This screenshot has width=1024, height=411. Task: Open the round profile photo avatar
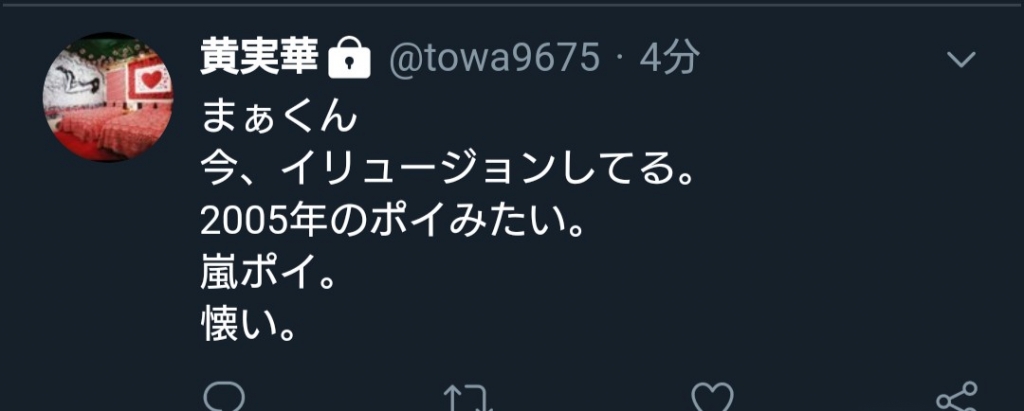(108, 97)
